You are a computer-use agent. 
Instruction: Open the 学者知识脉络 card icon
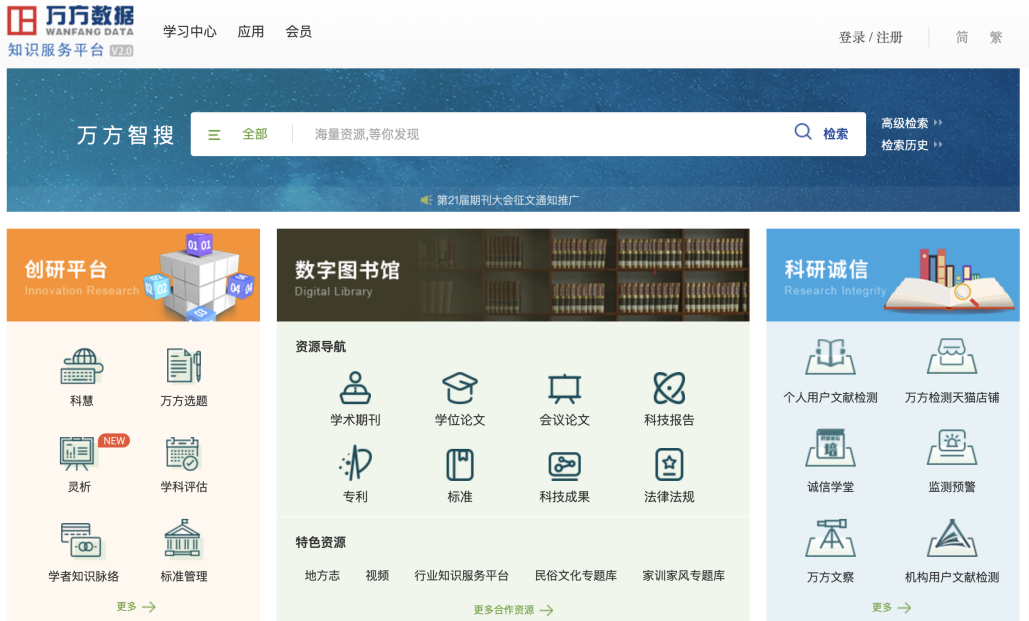pos(83,540)
